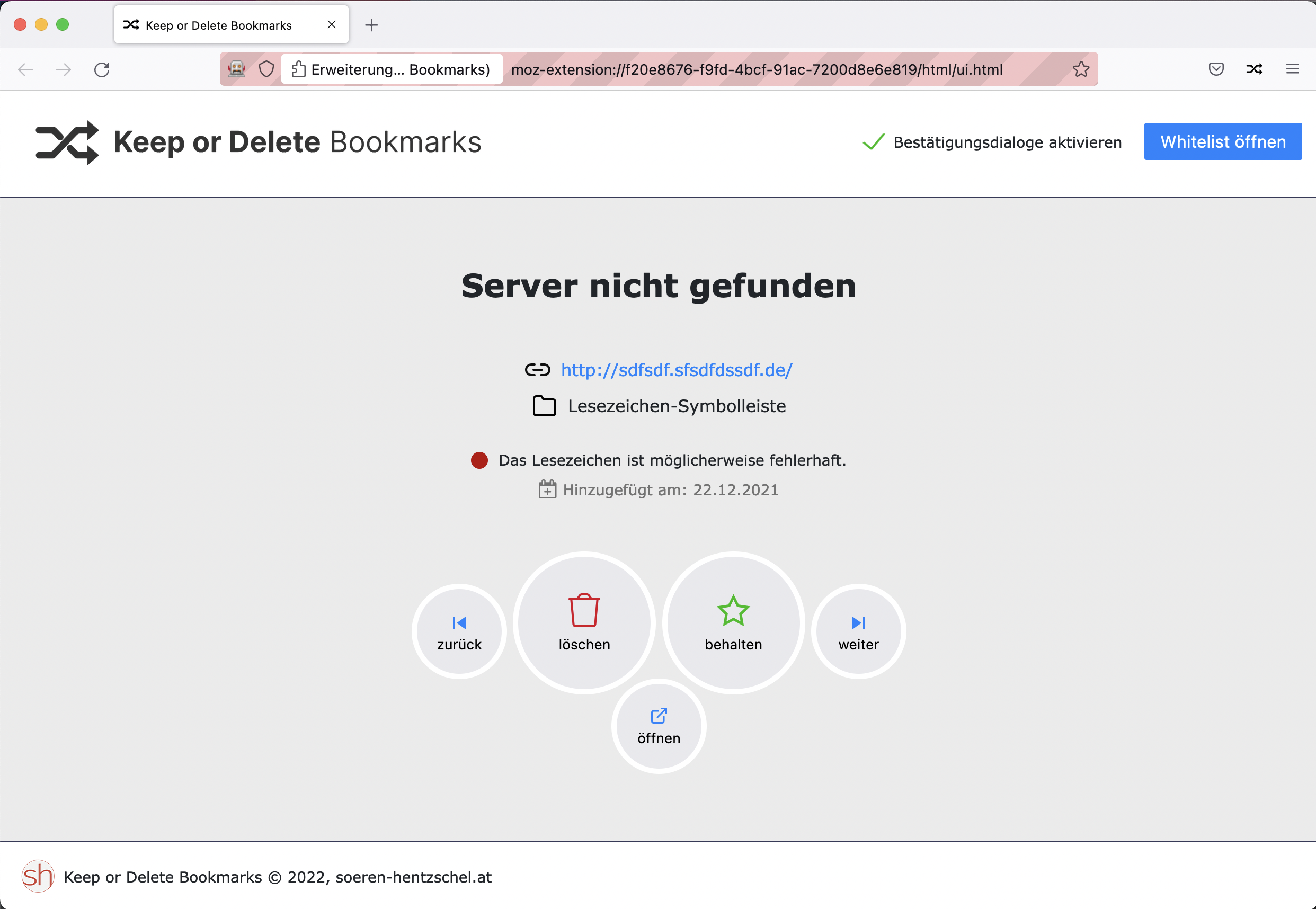Open a new browser tab
Screen dimensions: 1316x909
coord(371,25)
